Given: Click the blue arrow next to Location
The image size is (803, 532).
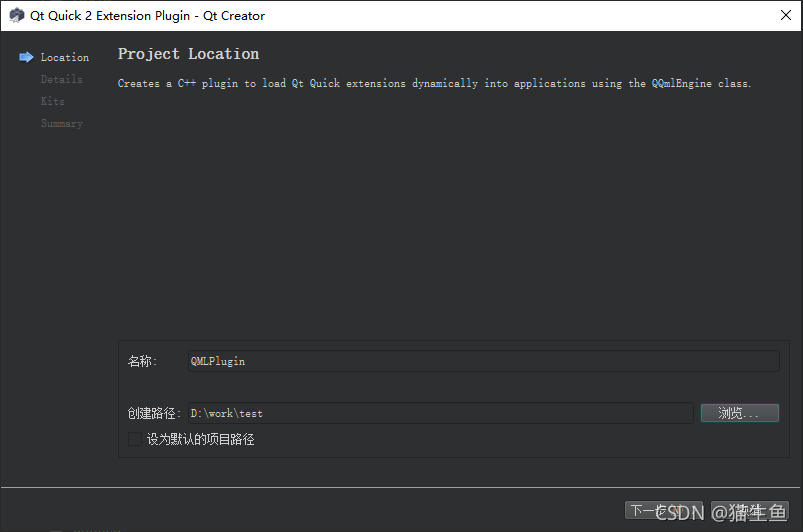Looking at the screenshot, I should [x=26, y=57].
